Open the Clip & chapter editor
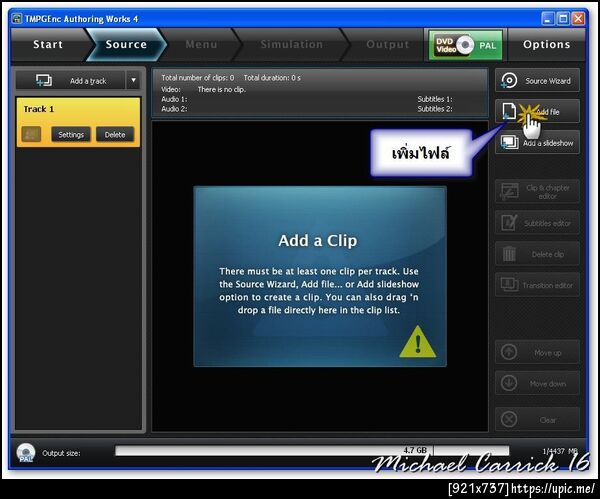 click(537, 191)
